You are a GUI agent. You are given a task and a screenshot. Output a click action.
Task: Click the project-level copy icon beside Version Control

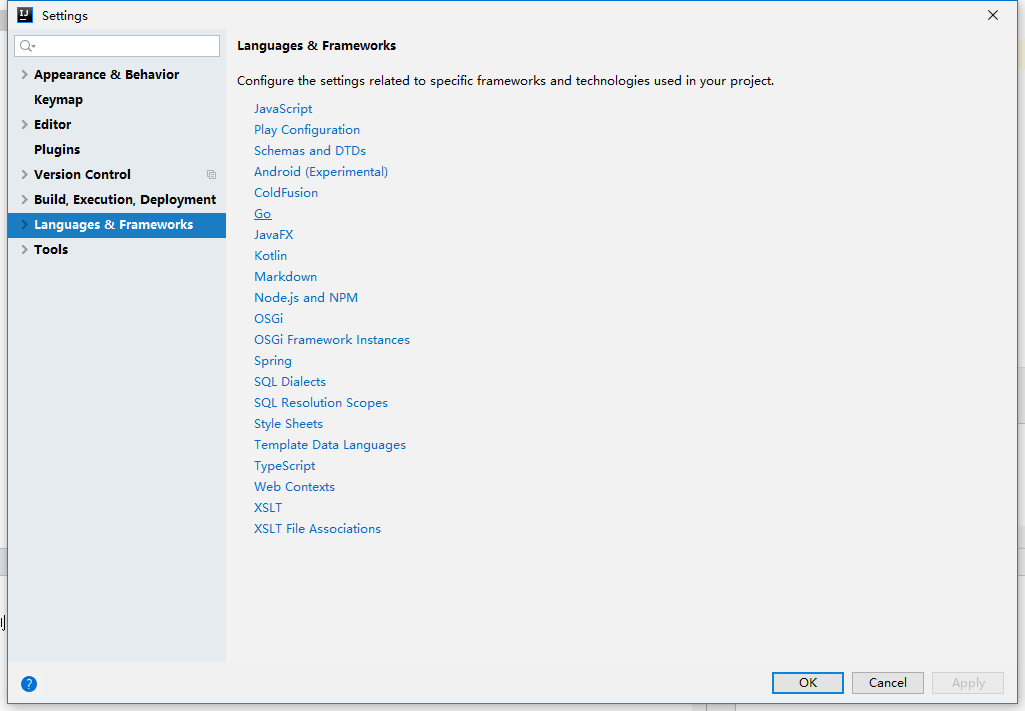click(211, 174)
